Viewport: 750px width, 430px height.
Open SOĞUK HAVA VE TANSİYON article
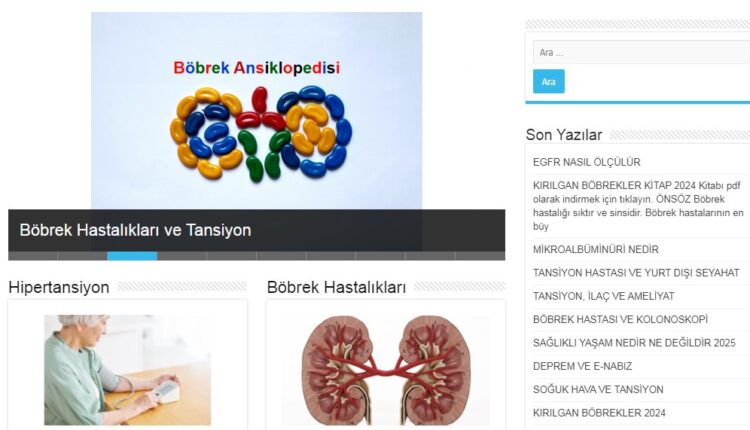598,389
